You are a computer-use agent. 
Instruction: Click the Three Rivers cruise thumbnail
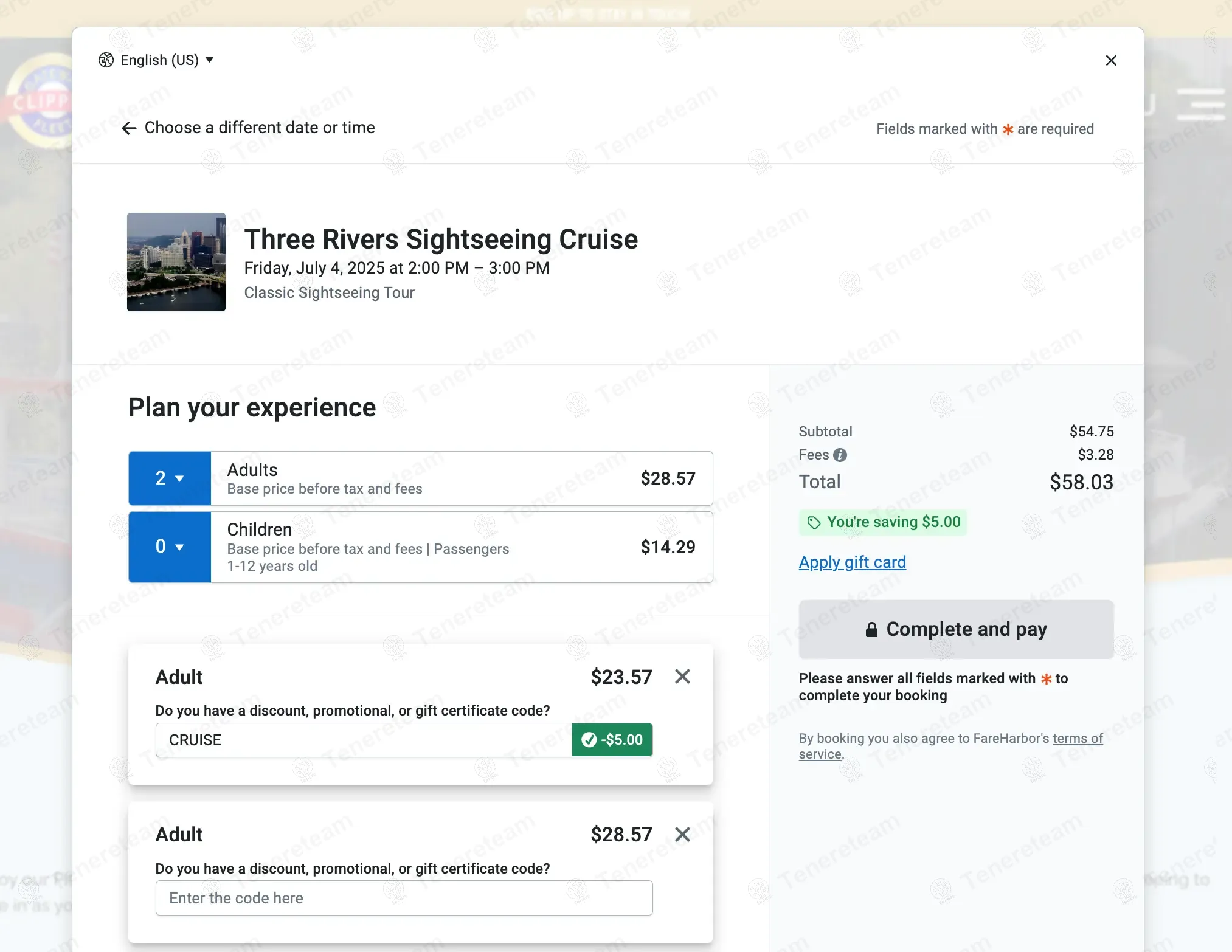pyautogui.click(x=176, y=262)
